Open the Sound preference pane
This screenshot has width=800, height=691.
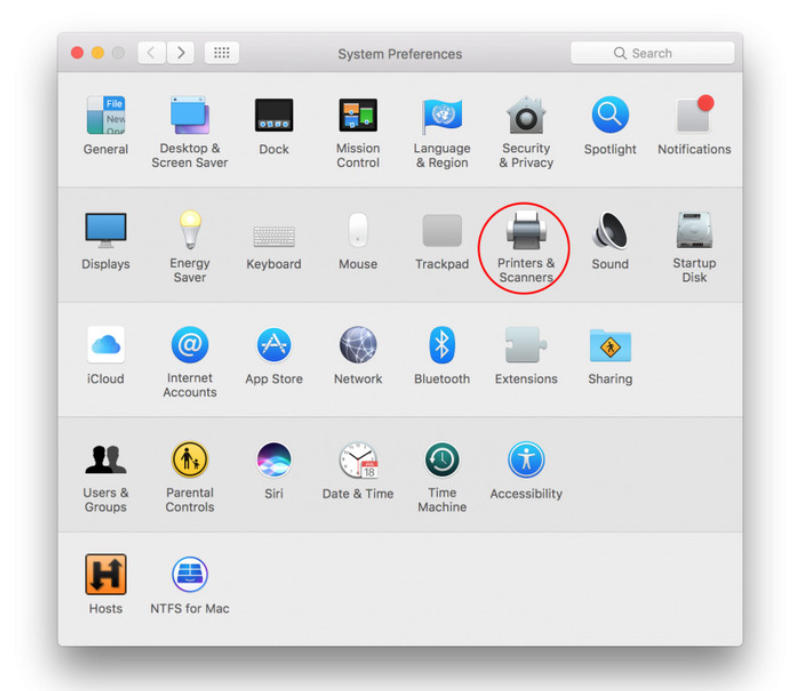[x=609, y=232]
